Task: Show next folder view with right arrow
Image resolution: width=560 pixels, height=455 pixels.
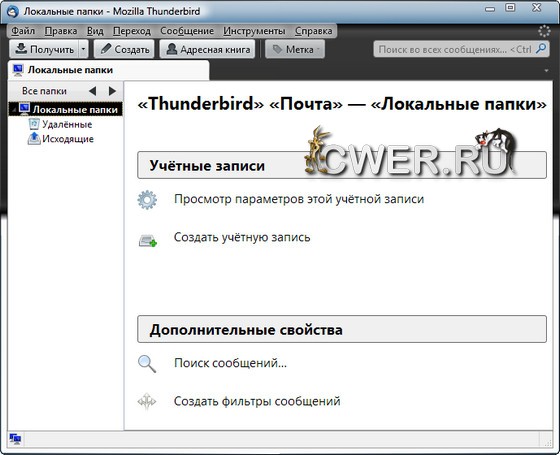Action: (x=112, y=91)
